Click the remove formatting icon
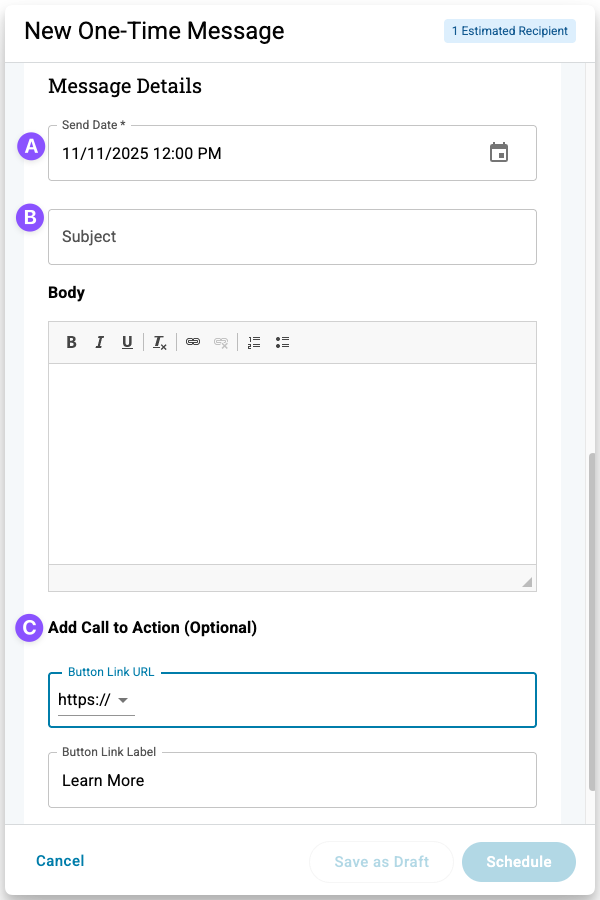This screenshot has width=600, height=900. coord(160,342)
